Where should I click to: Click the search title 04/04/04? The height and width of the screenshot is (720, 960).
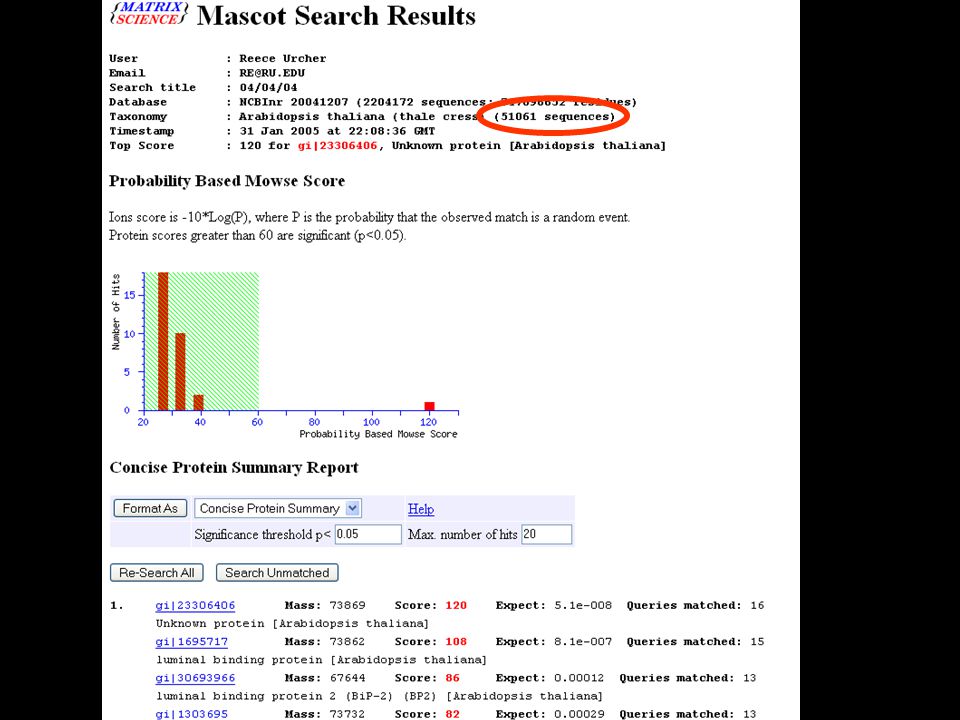pos(268,88)
